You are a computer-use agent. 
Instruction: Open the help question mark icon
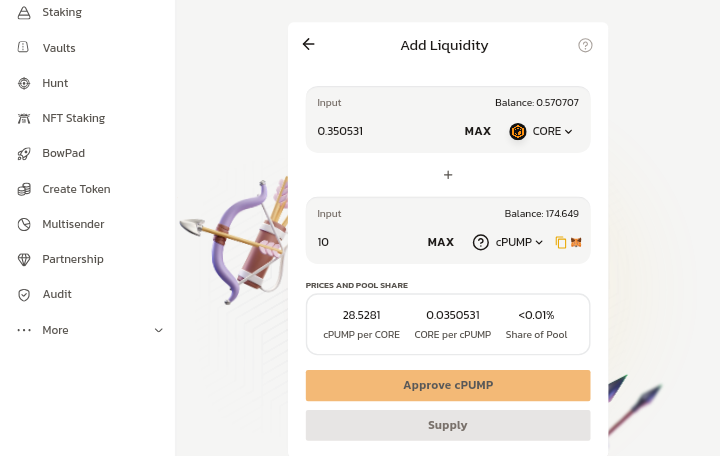point(586,45)
